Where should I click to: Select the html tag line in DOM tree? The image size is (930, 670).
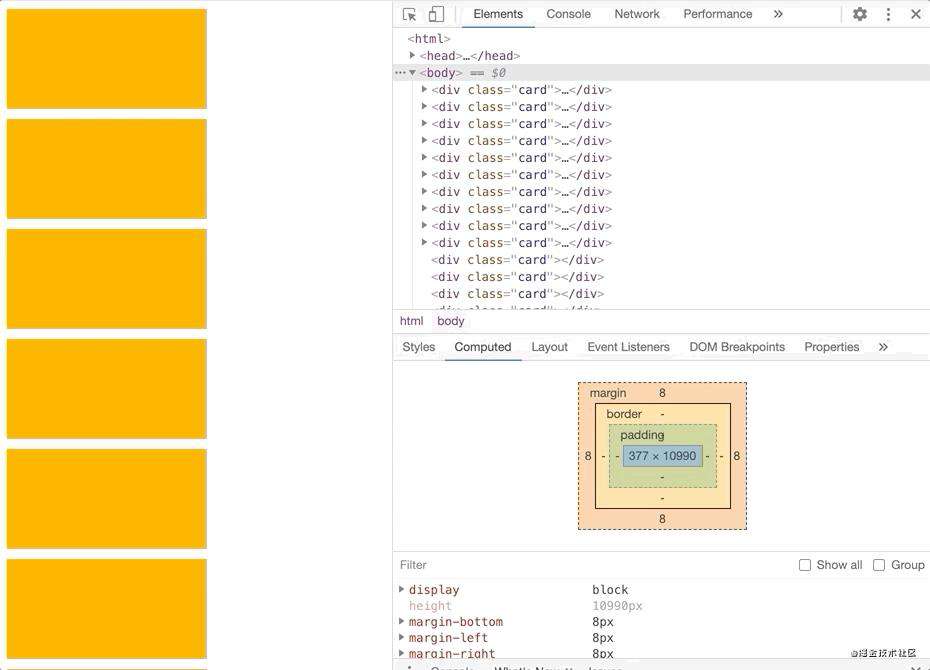pyautogui.click(x=429, y=39)
